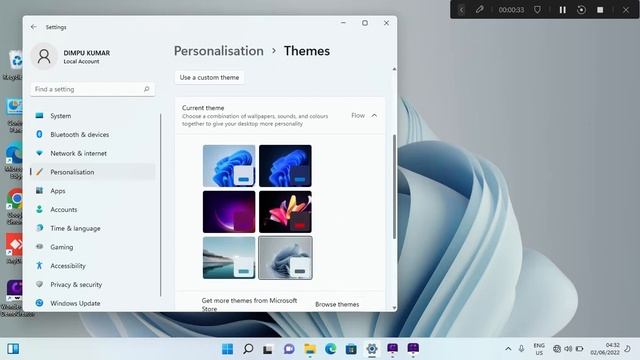The image size is (640, 360).
Task: Select the Sunrise lake theme thumbnail
Action: tap(229, 258)
